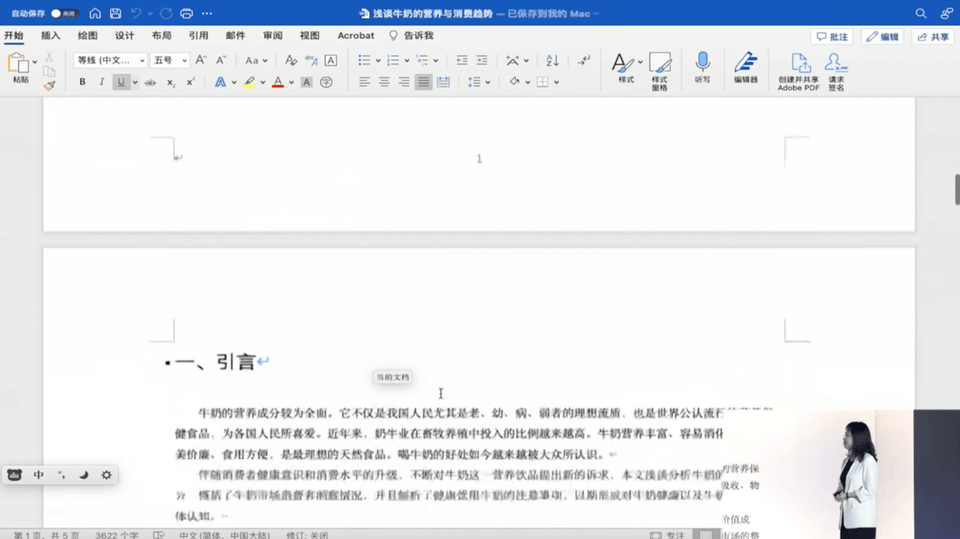The height and width of the screenshot is (539, 960).
Task: Click the Comments (批注) button
Action: (832, 36)
